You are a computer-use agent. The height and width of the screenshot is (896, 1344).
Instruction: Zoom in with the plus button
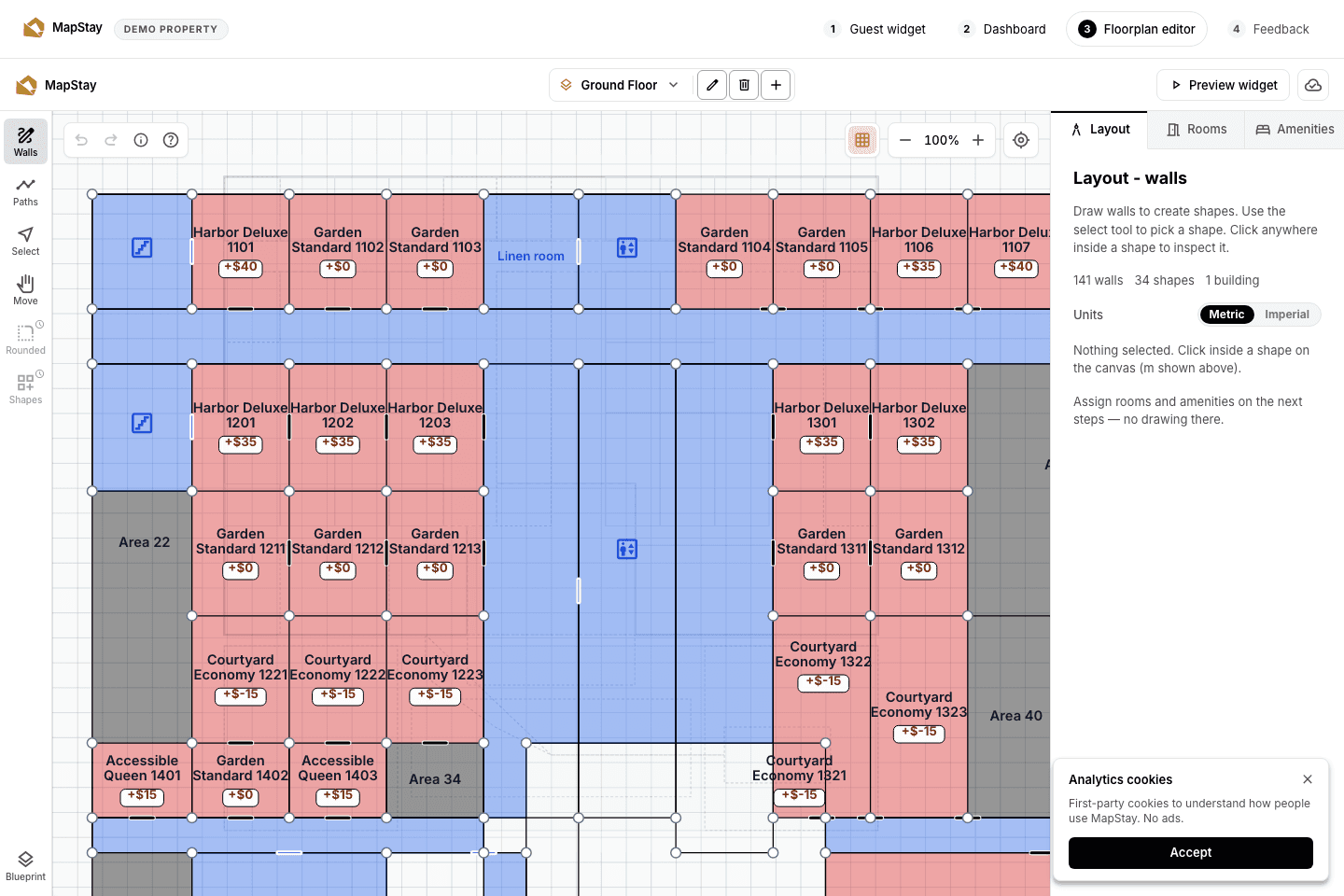coord(978,140)
